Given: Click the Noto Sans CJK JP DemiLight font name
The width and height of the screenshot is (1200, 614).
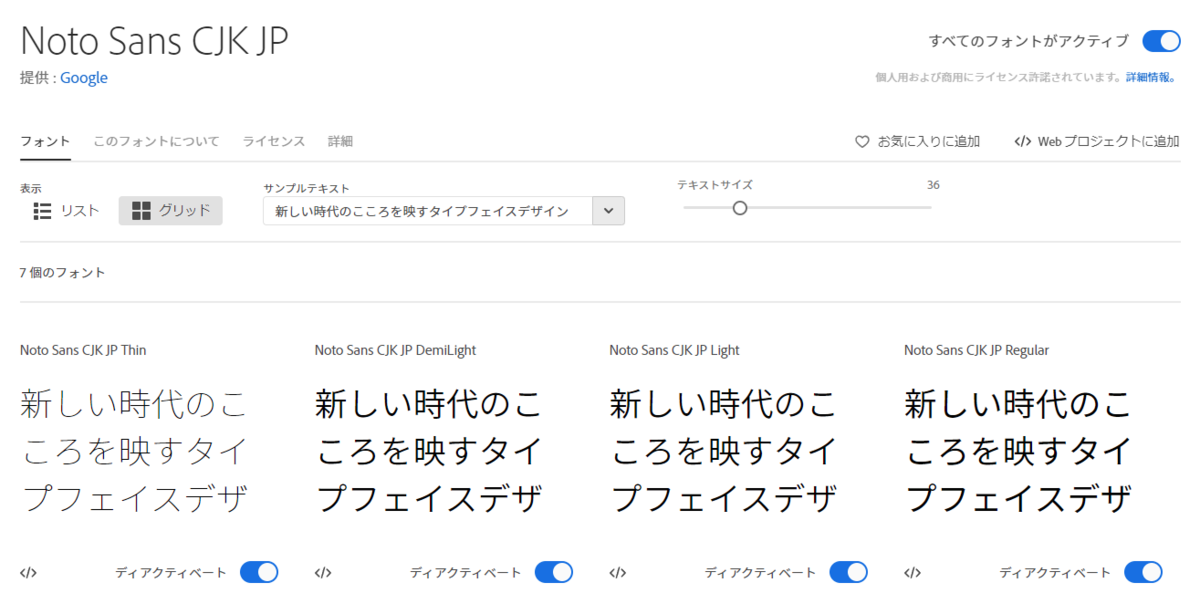Looking at the screenshot, I should (396, 350).
